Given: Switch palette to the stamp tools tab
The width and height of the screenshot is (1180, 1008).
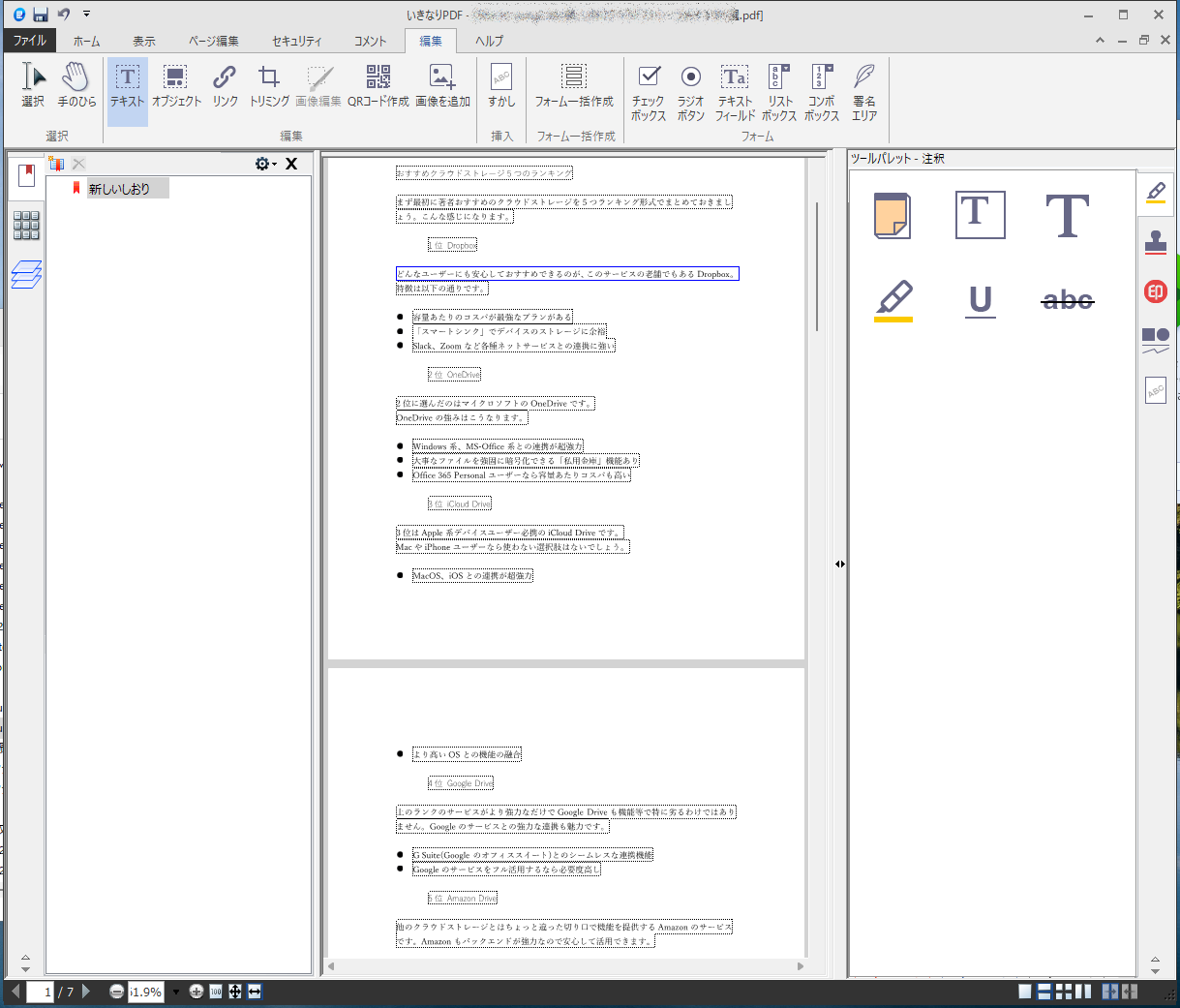Looking at the screenshot, I should point(1156,242).
